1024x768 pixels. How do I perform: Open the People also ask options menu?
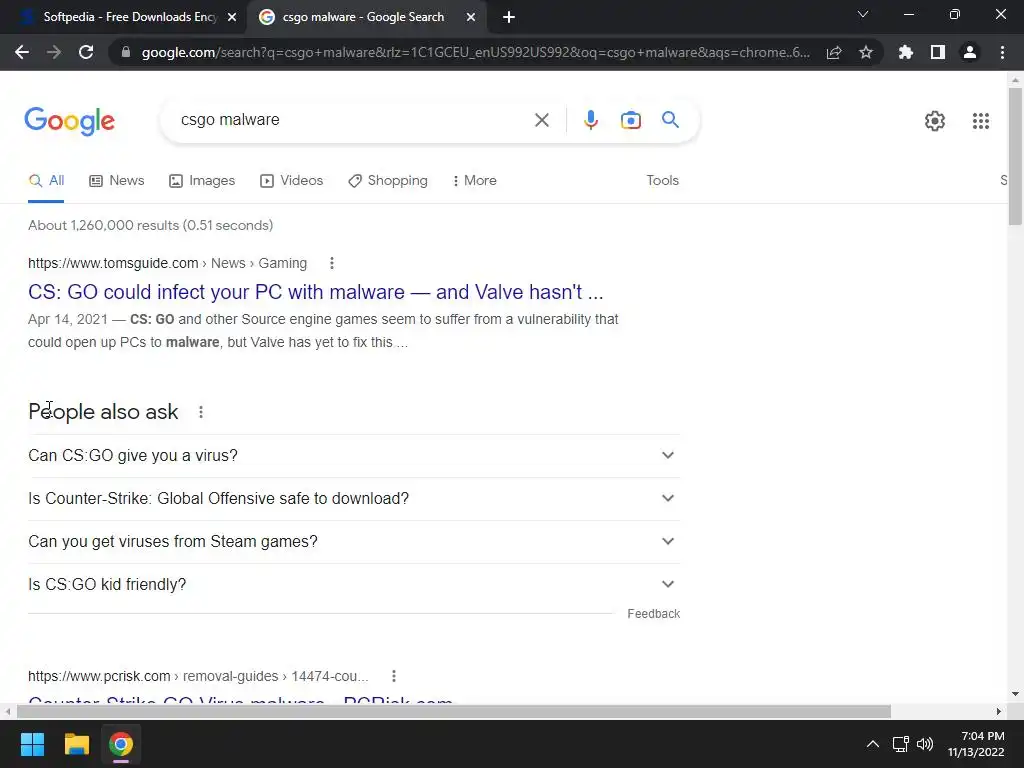[200, 412]
